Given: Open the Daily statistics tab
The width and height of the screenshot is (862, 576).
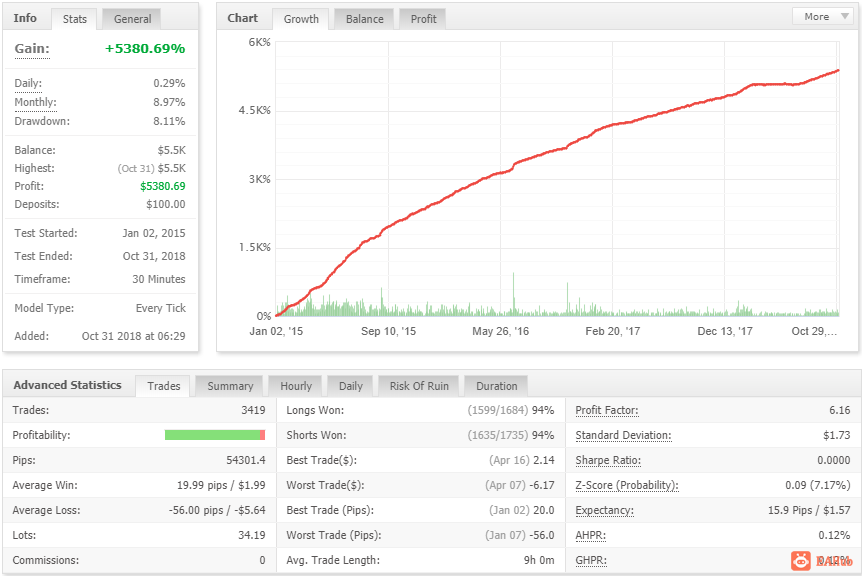Looking at the screenshot, I should click(x=351, y=386).
